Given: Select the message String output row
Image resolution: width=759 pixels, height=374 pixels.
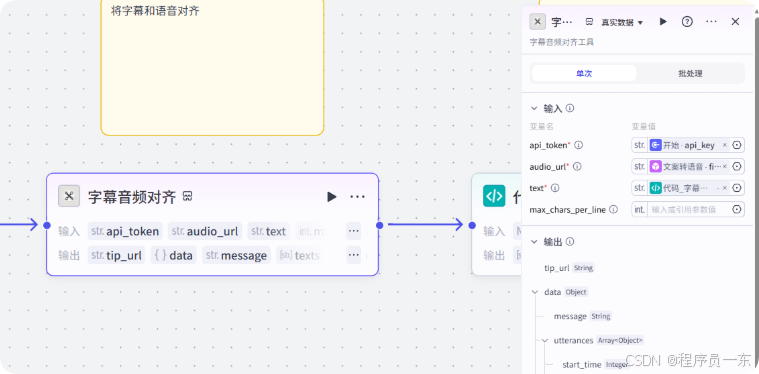Looking at the screenshot, I should pyautogui.click(x=583, y=316).
